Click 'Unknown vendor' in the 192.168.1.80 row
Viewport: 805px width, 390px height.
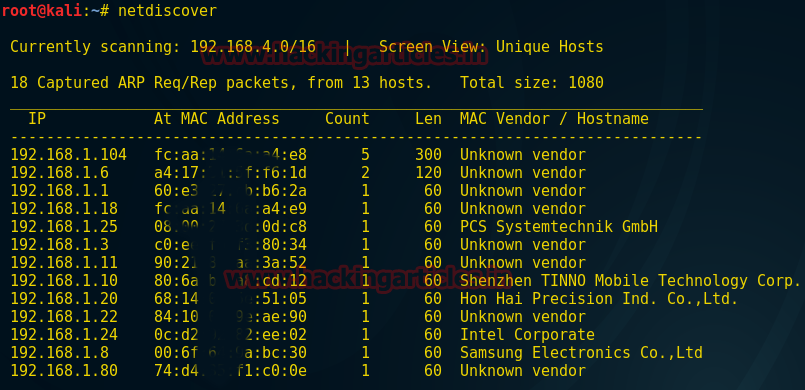tap(523, 370)
